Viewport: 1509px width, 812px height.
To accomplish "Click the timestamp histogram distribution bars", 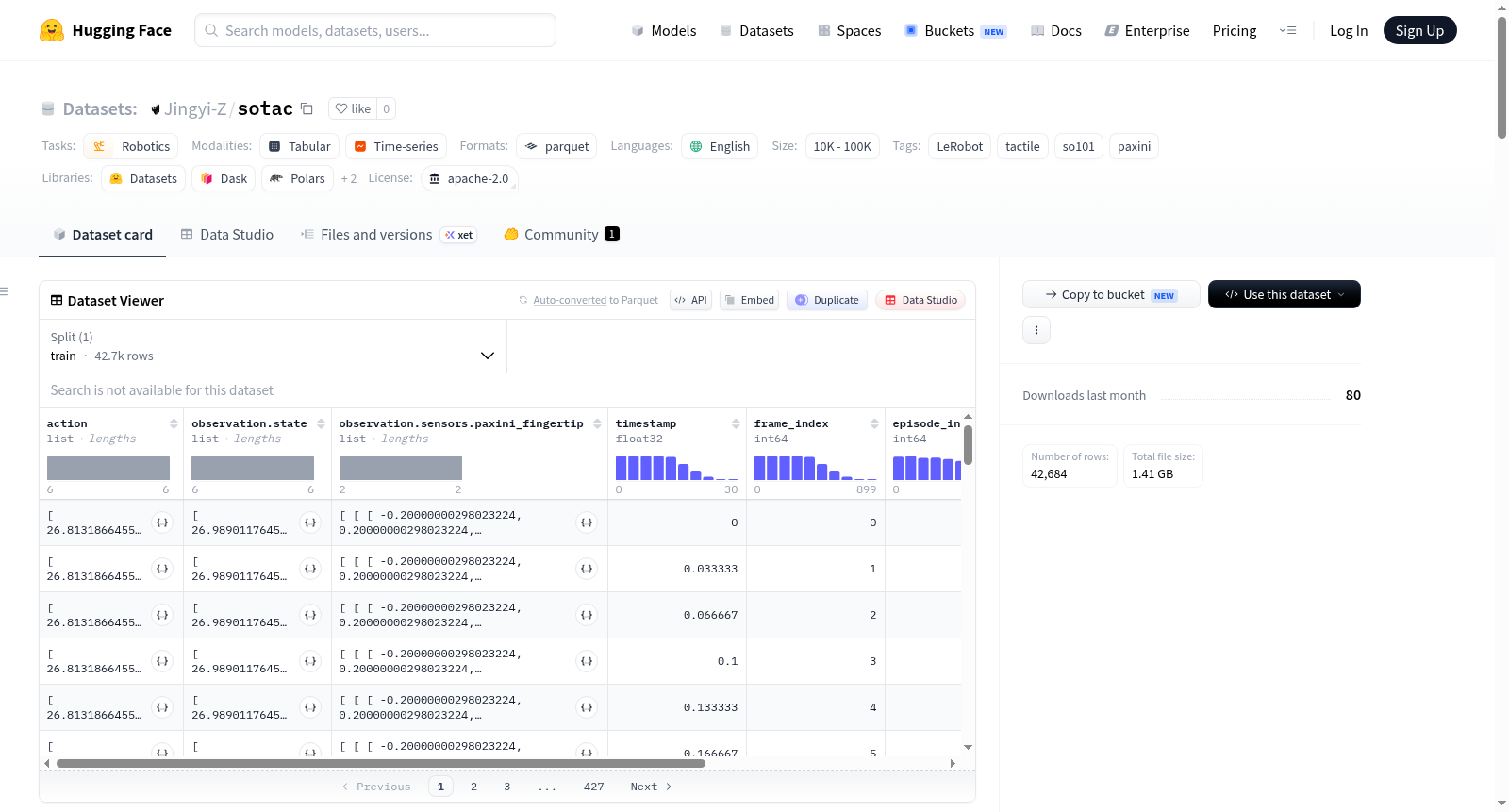I will tap(677, 468).
